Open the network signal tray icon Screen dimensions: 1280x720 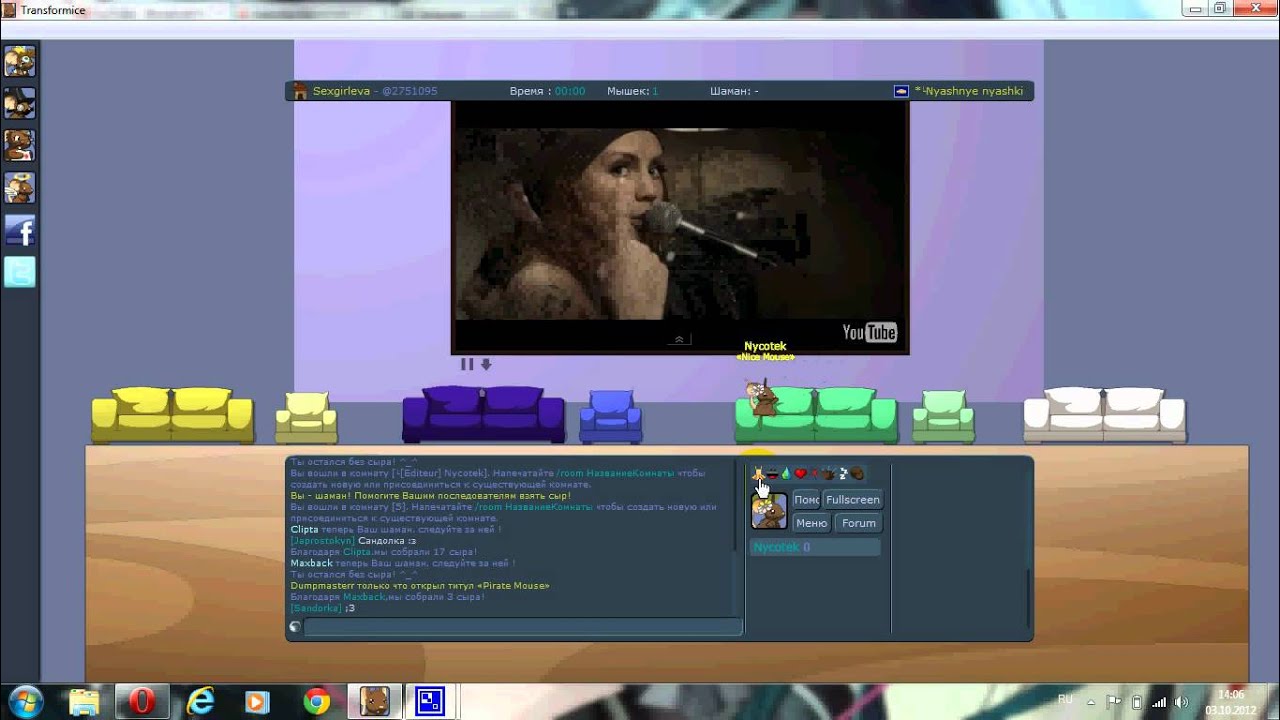pos(1158,701)
